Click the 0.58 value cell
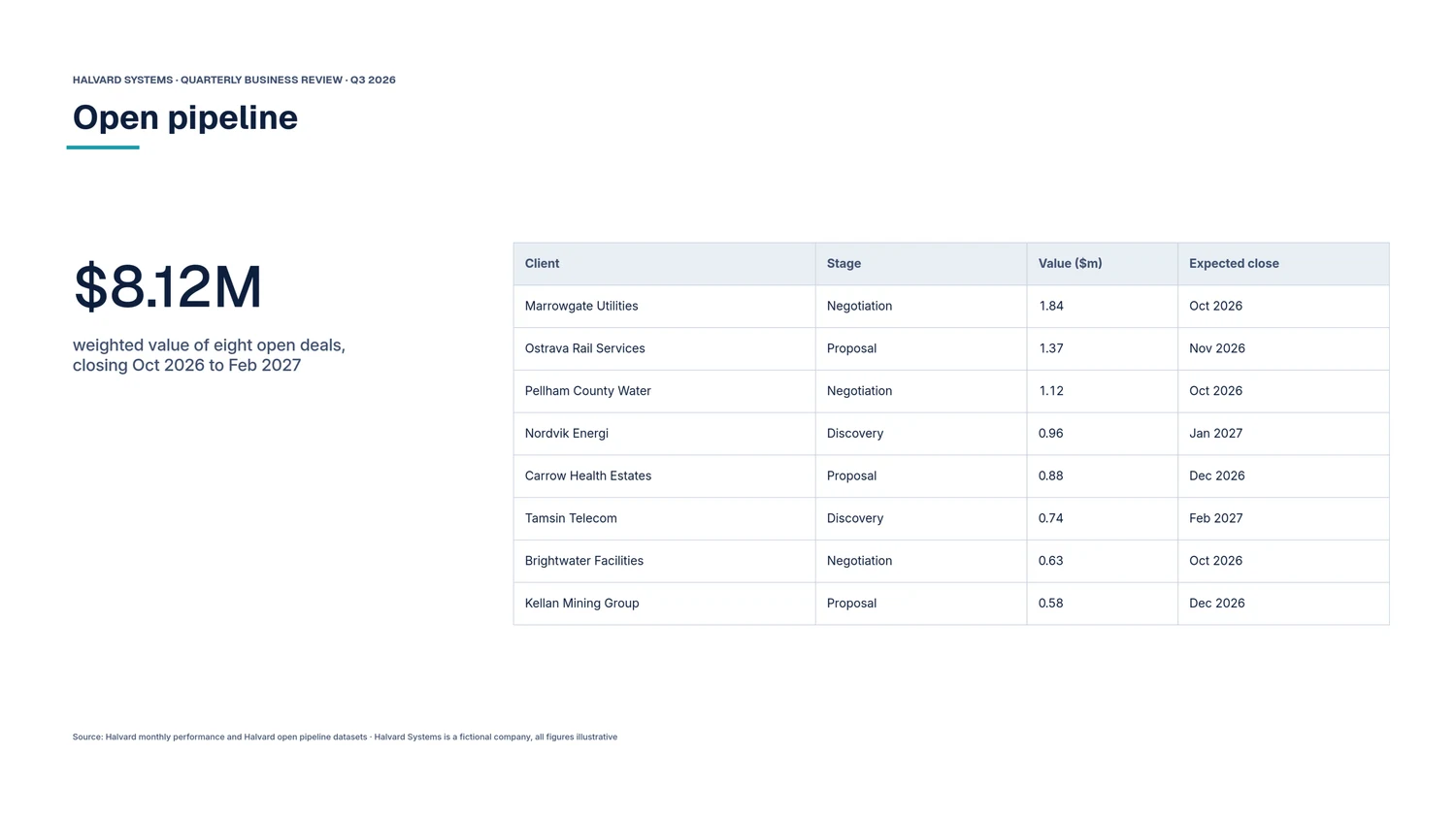Screen dimensions: 1456x819 [x=1103, y=604]
